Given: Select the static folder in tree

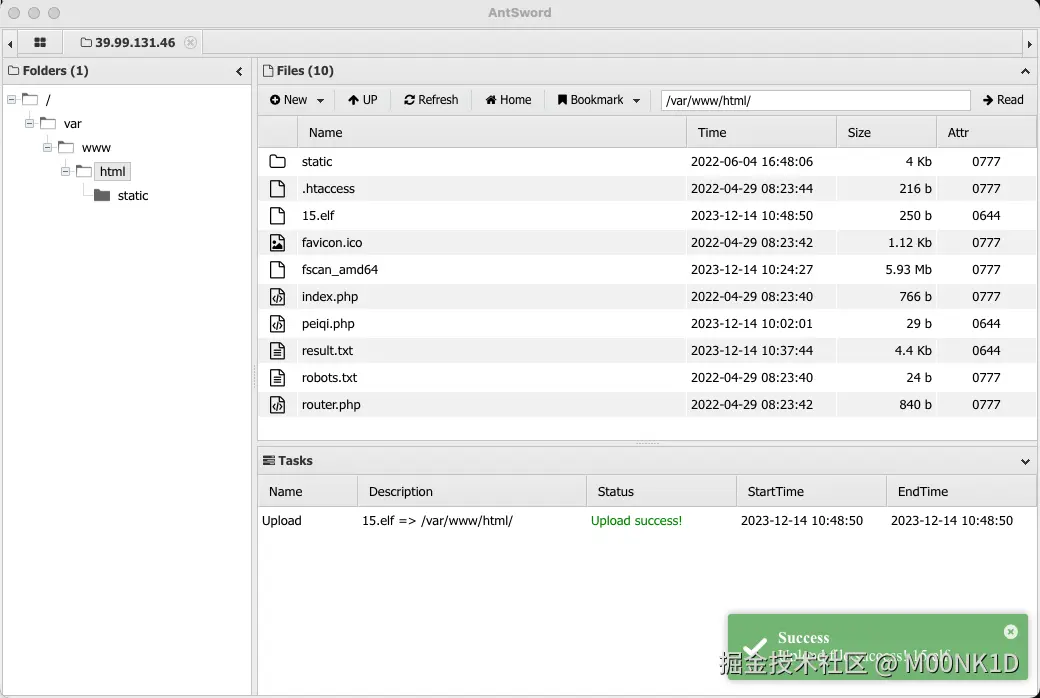Looking at the screenshot, I should coord(133,196).
